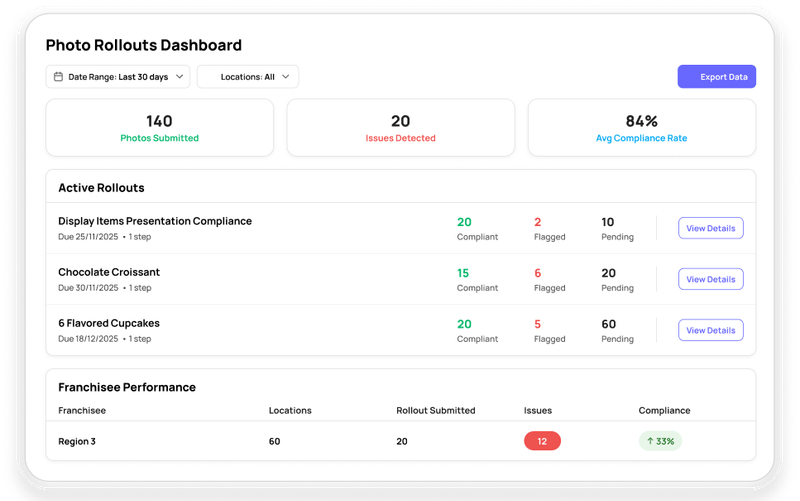
Task: Click the Photo Rollouts Dashboard title
Action: point(144,45)
